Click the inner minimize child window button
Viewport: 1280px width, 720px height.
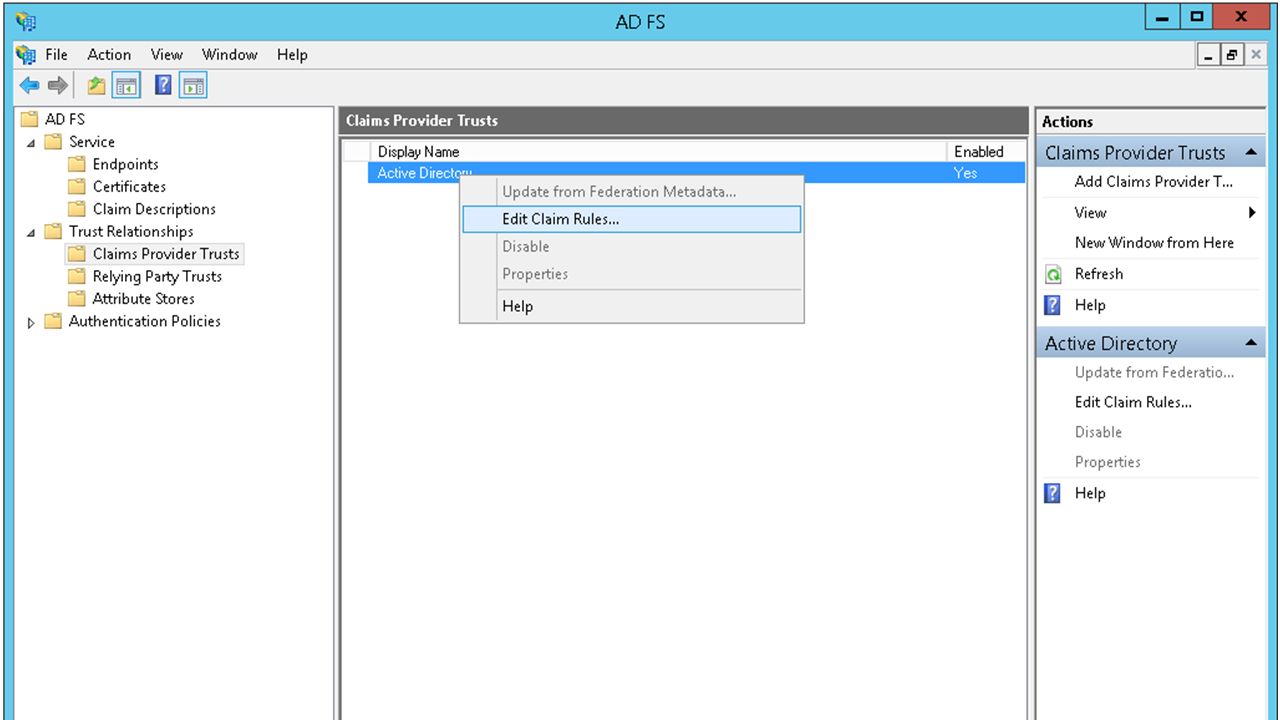point(1210,55)
